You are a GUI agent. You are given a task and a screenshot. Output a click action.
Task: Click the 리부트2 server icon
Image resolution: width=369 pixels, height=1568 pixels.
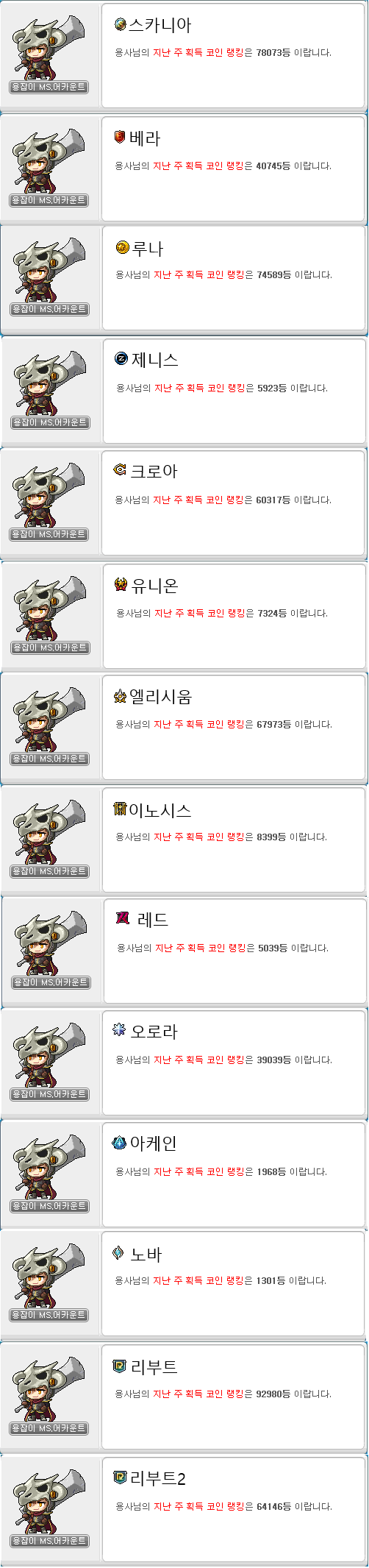coord(121,1477)
